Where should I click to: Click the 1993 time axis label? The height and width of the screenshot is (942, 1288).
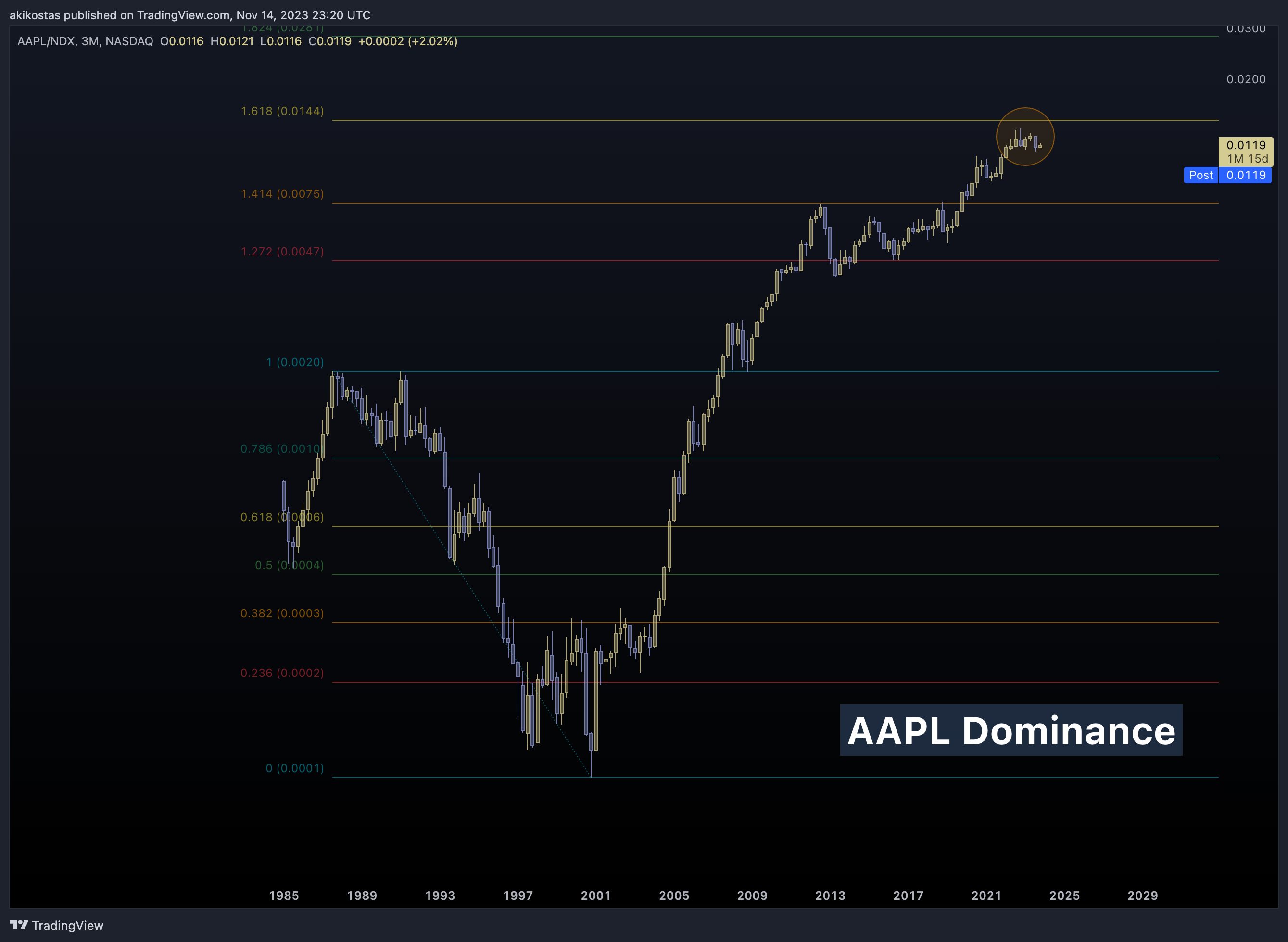pos(440,896)
